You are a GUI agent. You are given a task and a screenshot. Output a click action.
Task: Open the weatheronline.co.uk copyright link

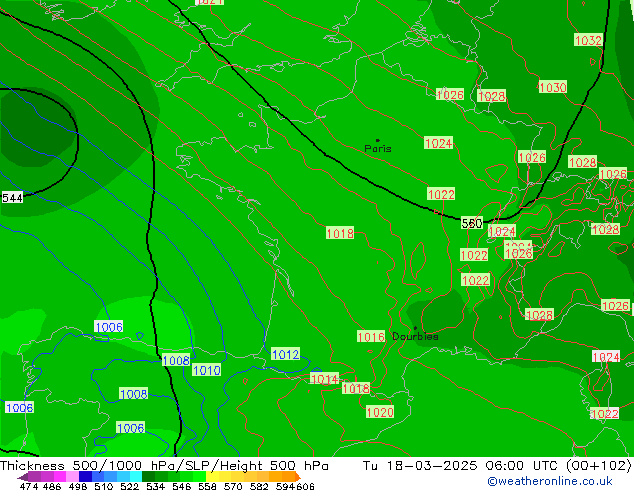click(x=550, y=481)
